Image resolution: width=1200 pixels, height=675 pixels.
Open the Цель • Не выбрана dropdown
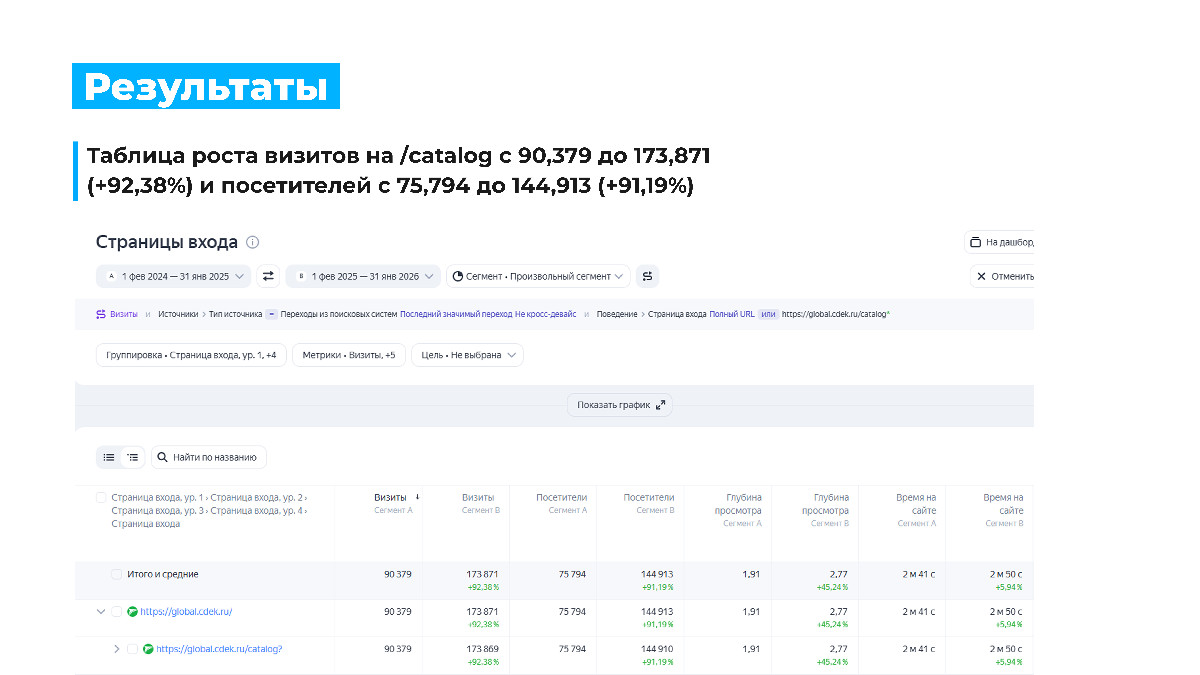468,355
